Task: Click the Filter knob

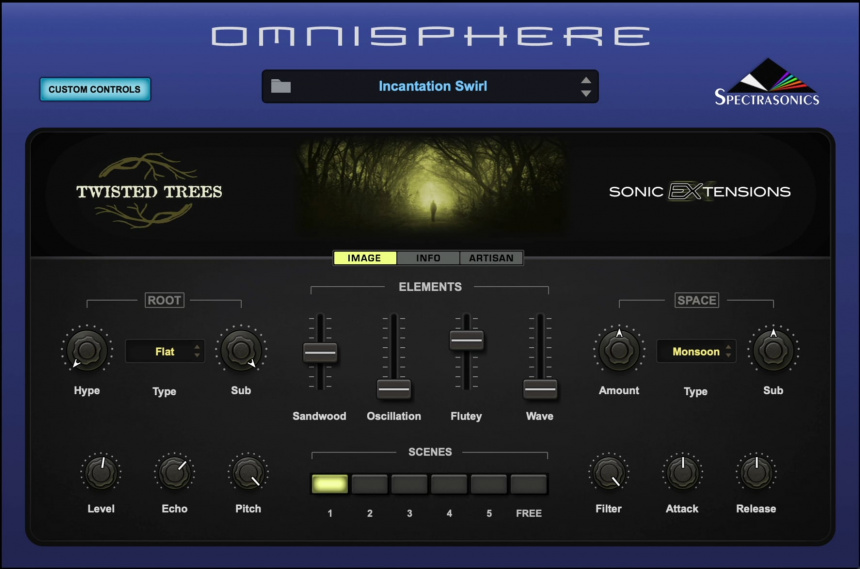Action: click(609, 472)
